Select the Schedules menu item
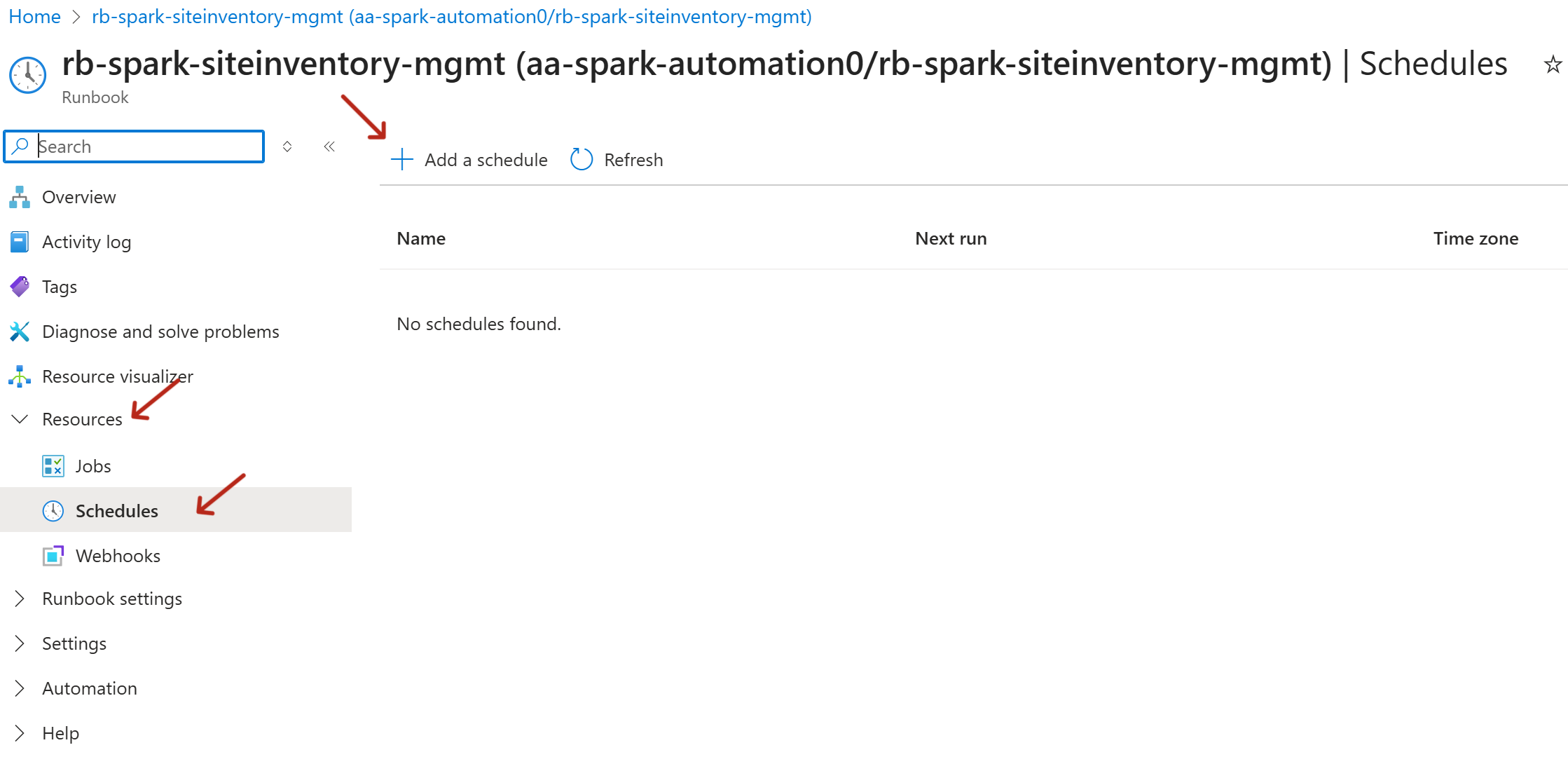The width and height of the screenshot is (1568, 778). coord(116,511)
